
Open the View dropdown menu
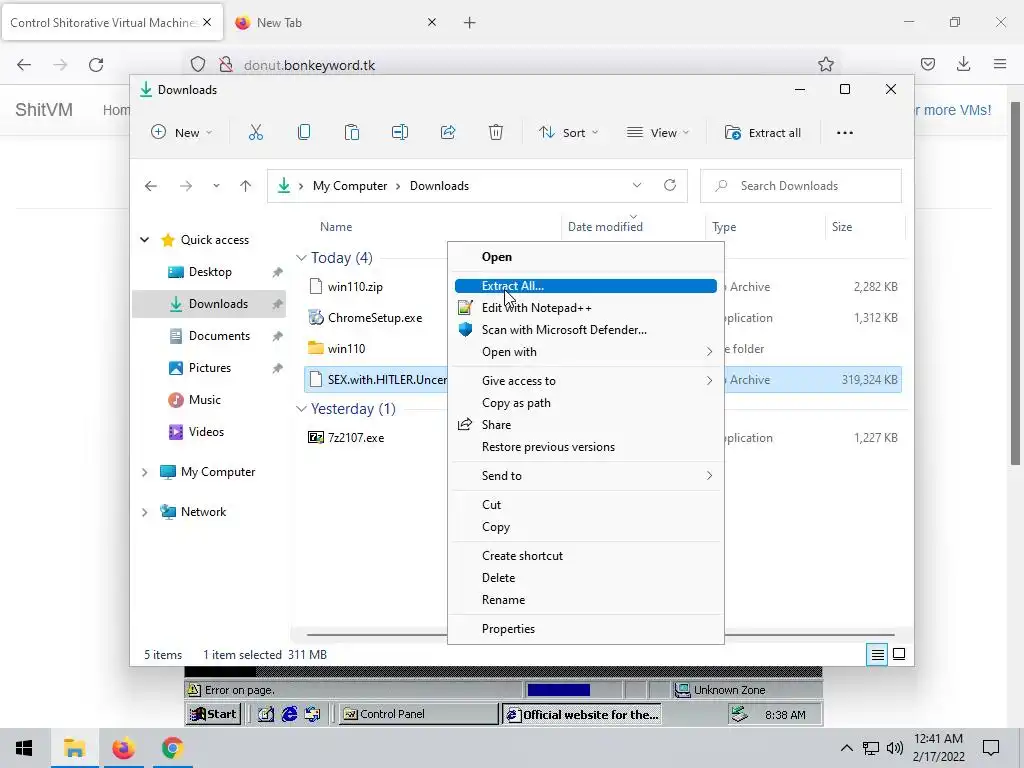tap(658, 133)
